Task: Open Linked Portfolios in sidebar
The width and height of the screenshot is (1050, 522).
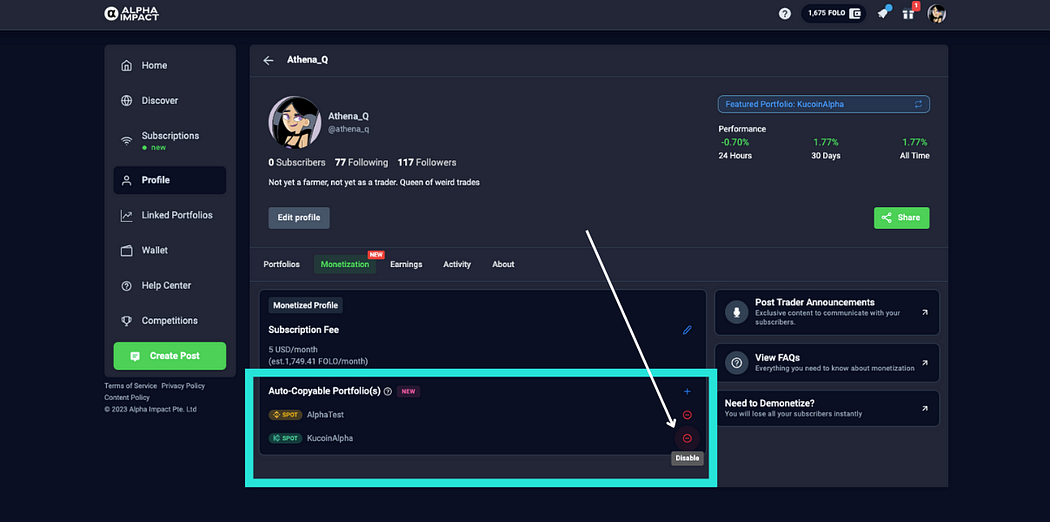Action: (169, 215)
